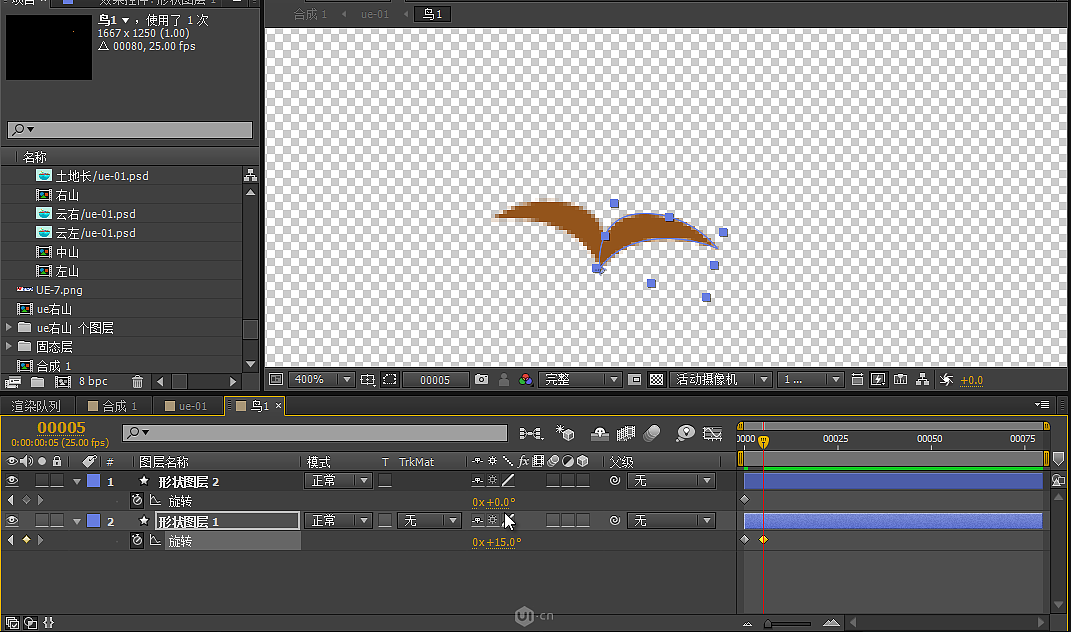Screen dimensions: 1071x632
Task: Click the 名称 column header in project panel
Action: coord(34,157)
